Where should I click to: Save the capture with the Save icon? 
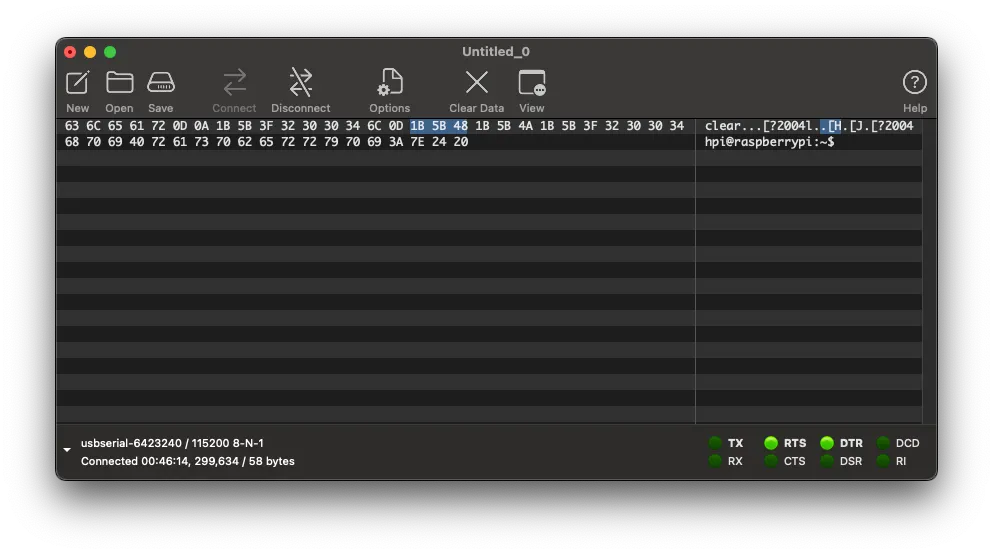point(161,83)
